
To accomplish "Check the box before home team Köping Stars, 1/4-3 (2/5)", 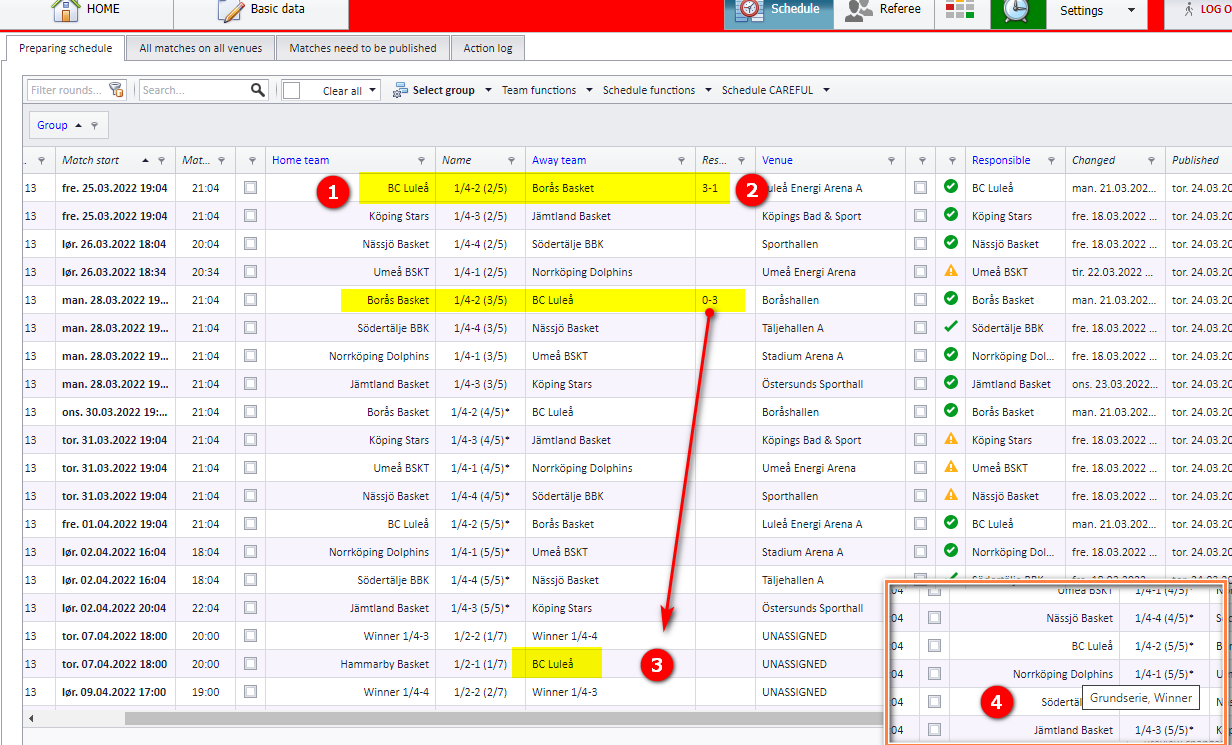I will pos(250,215).
